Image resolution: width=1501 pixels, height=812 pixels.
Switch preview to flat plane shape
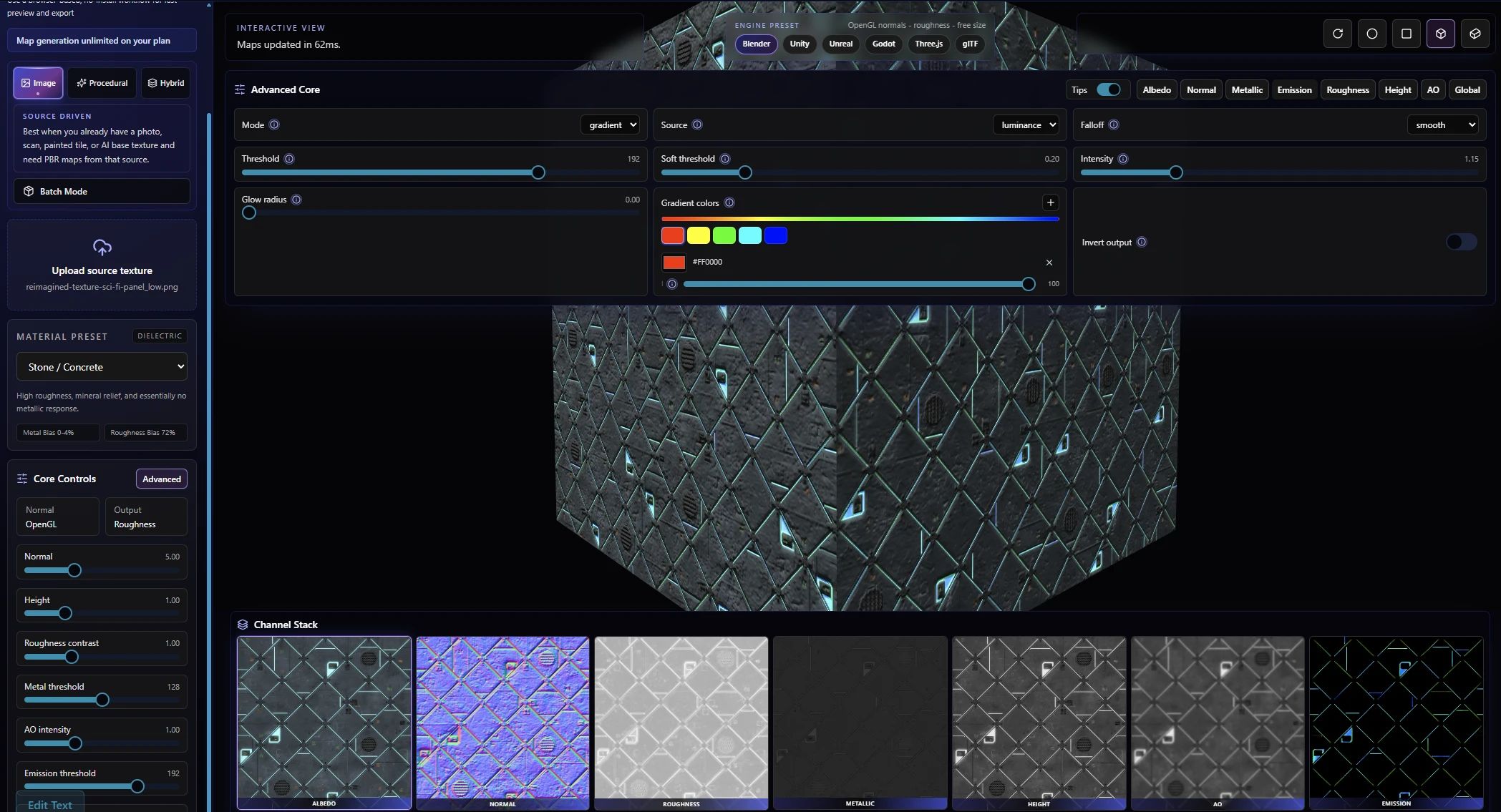1406,34
